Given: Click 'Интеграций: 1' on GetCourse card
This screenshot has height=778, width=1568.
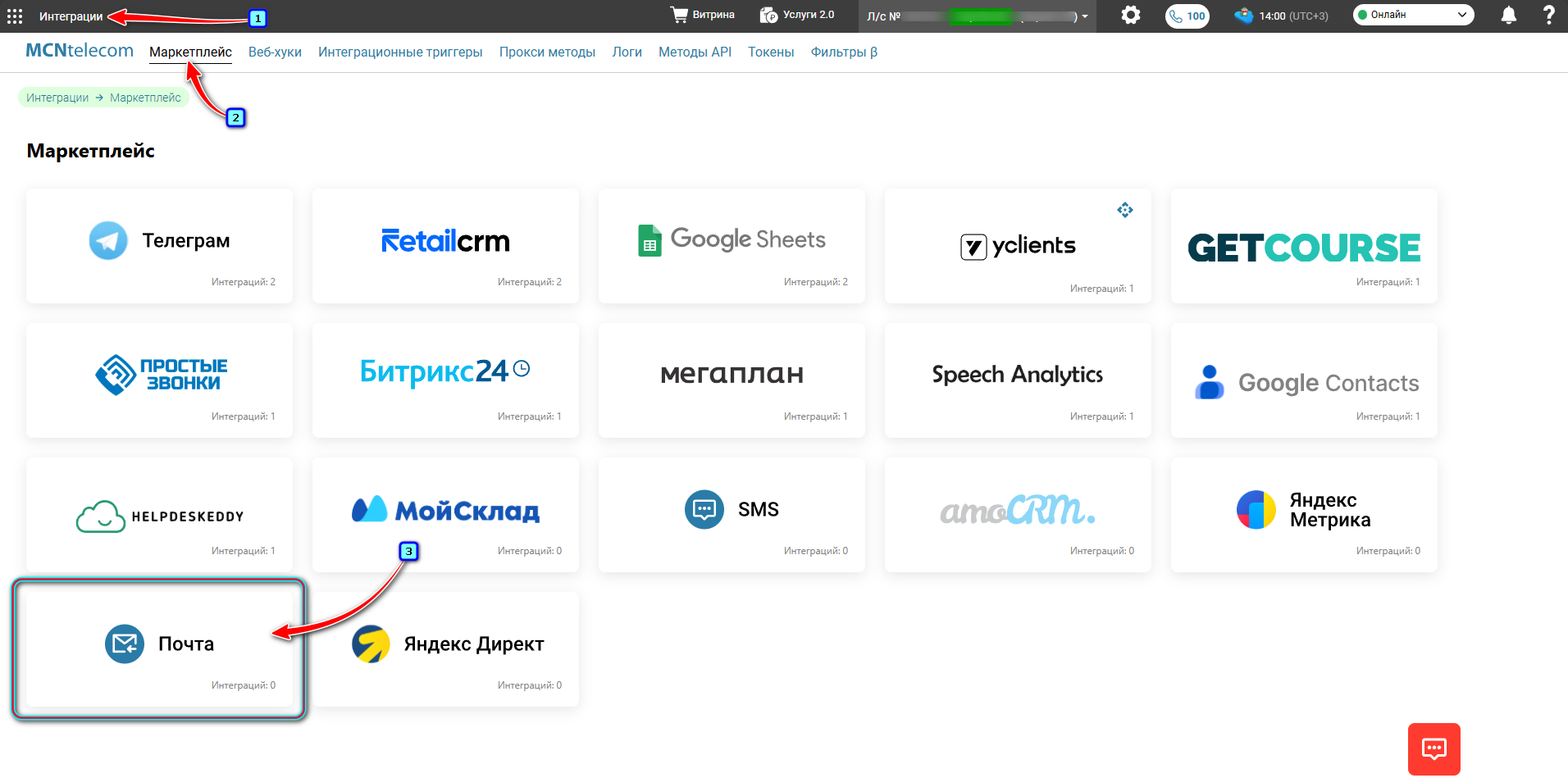Looking at the screenshot, I should [1388, 282].
